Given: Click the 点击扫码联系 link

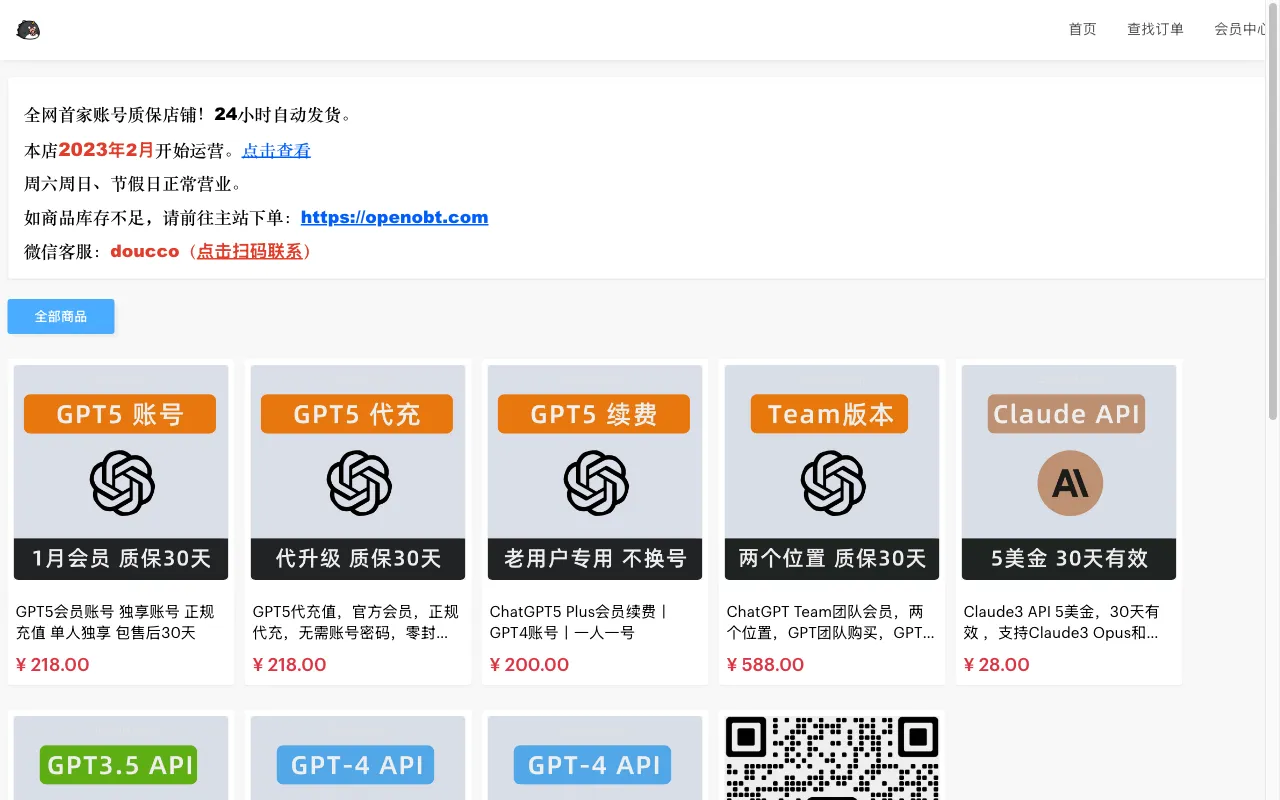Looking at the screenshot, I should click(249, 251).
